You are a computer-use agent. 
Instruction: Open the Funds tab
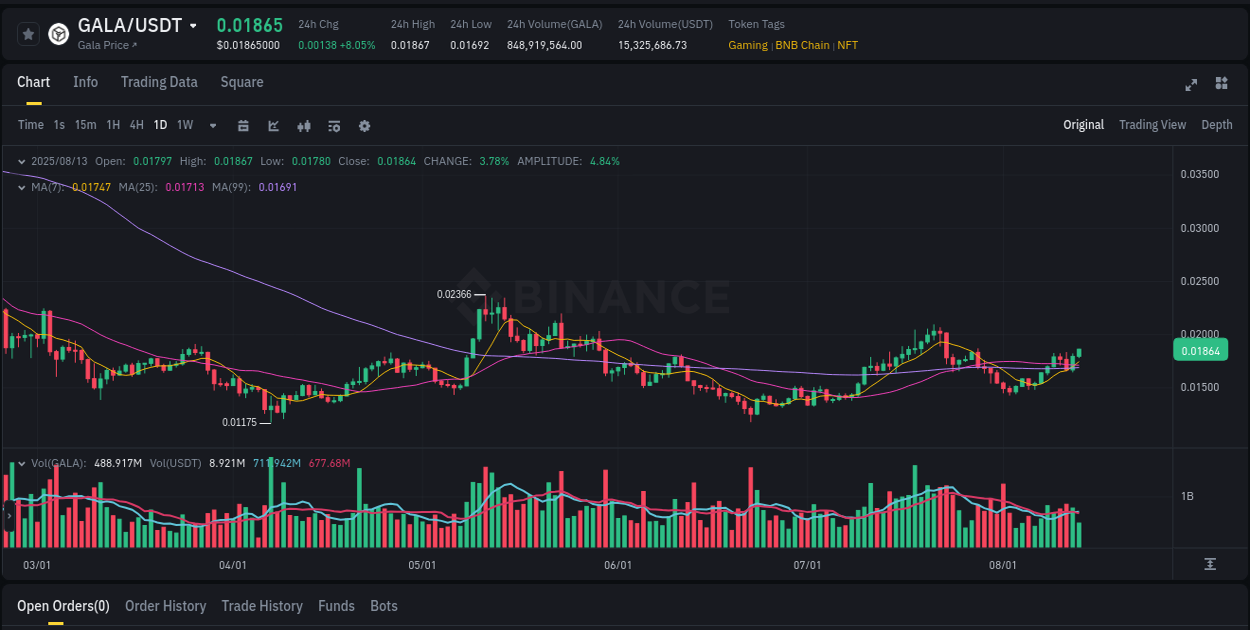[336, 606]
